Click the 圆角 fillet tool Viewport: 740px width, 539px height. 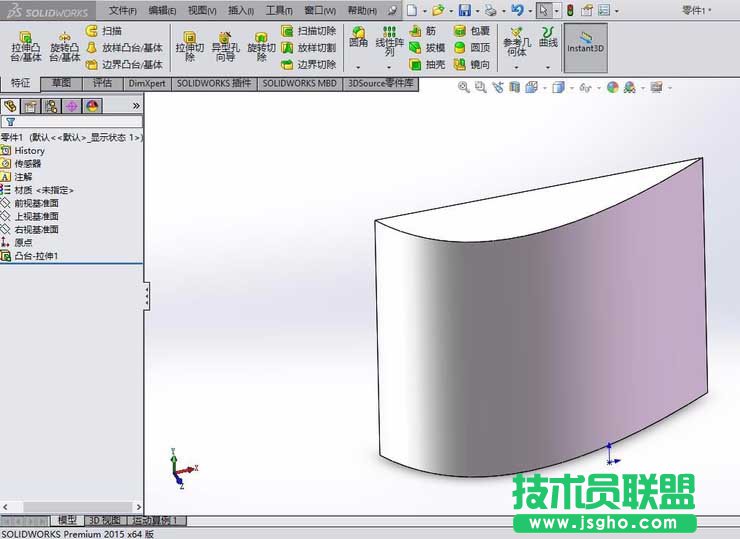pos(358,37)
